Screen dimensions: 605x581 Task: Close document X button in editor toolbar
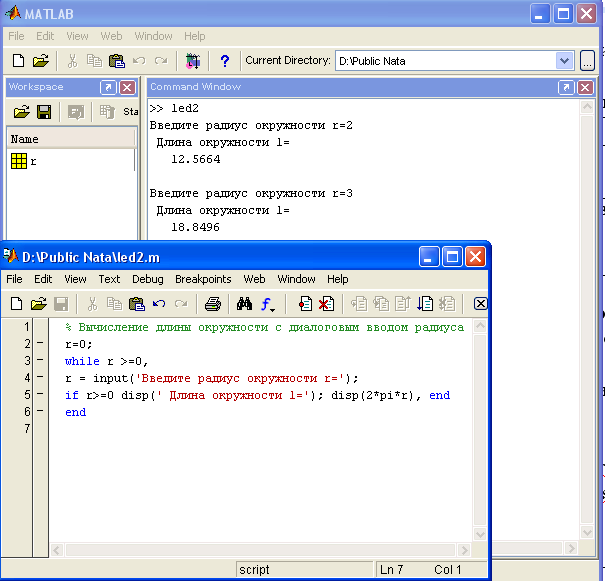pyautogui.click(x=480, y=304)
